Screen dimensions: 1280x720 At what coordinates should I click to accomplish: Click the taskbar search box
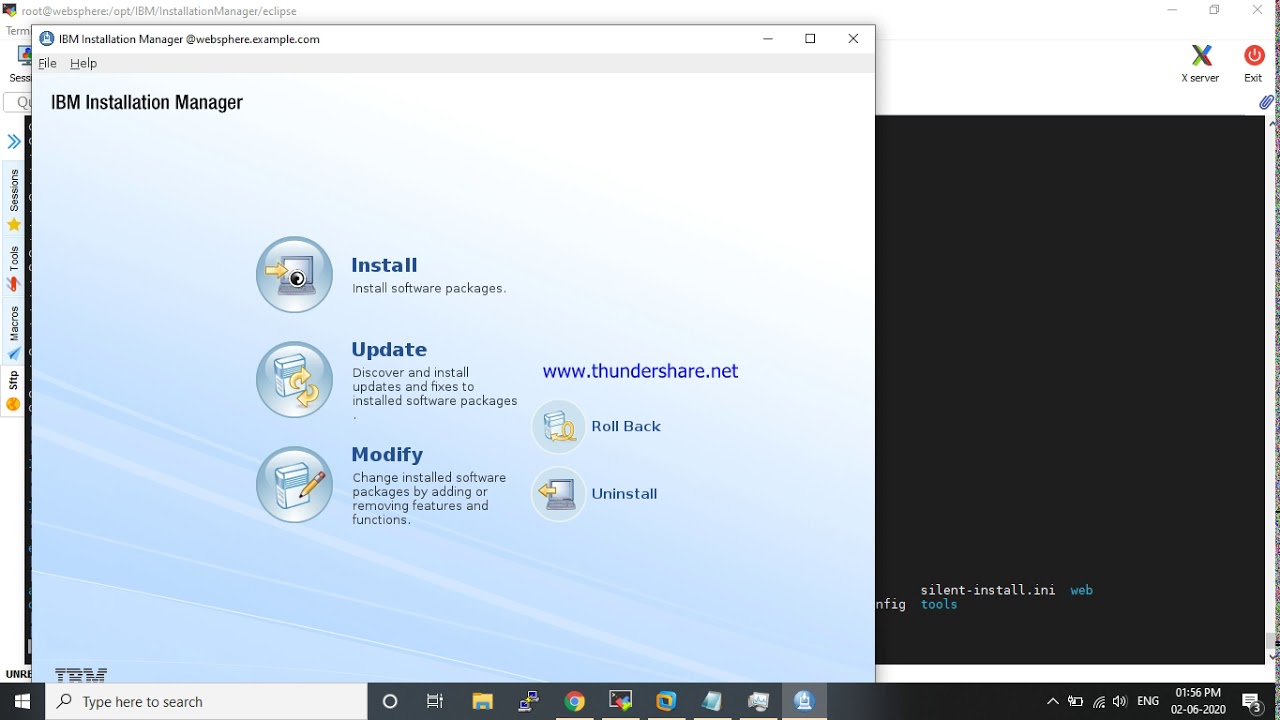coord(207,701)
